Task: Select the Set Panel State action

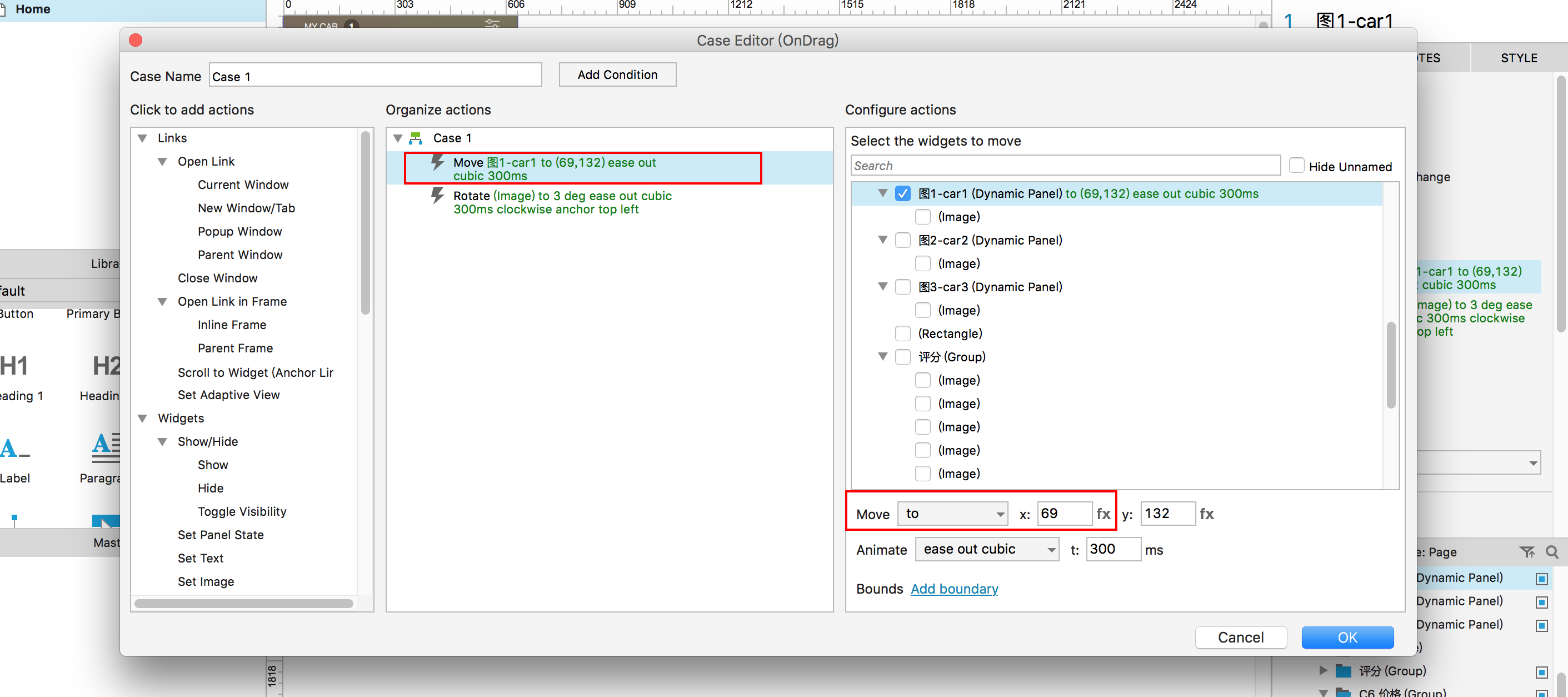Action: tap(221, 535)
